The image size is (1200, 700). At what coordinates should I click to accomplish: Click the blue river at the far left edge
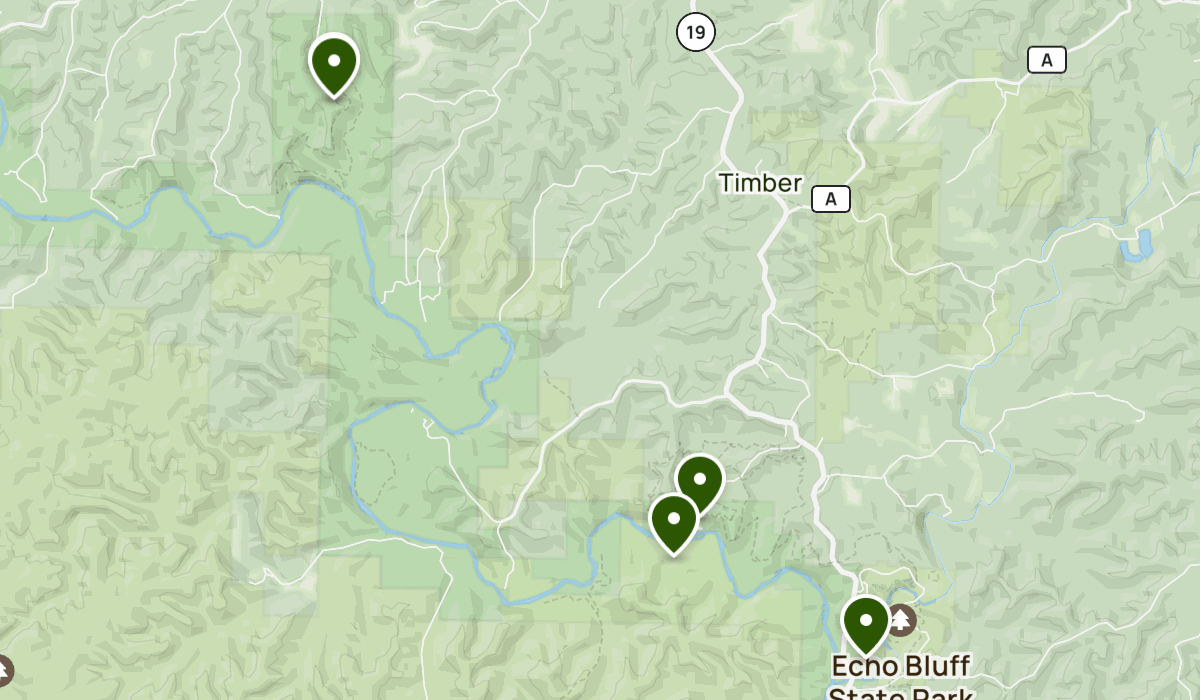point(4,120)
